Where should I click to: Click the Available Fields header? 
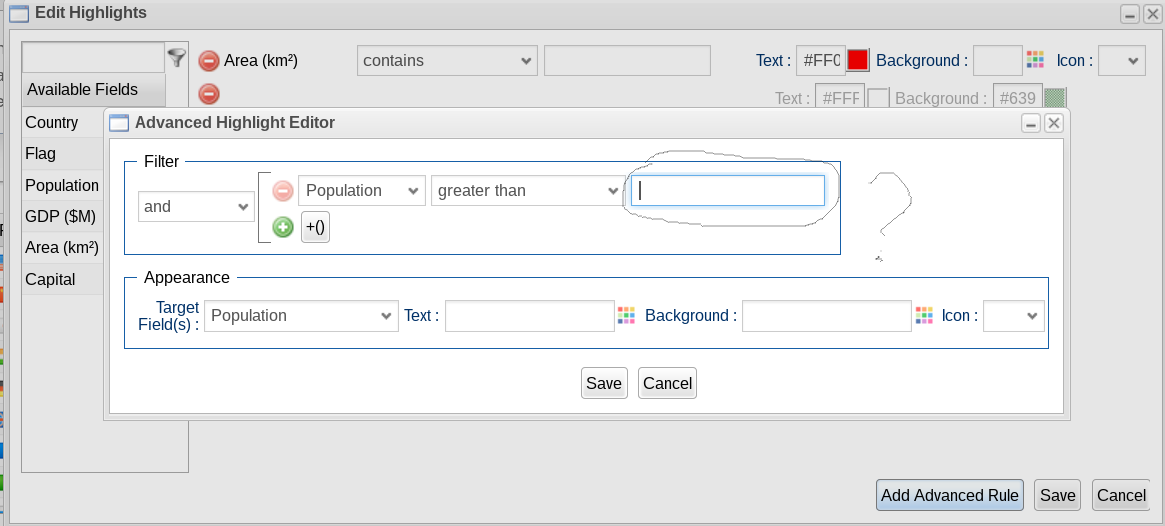94,90
